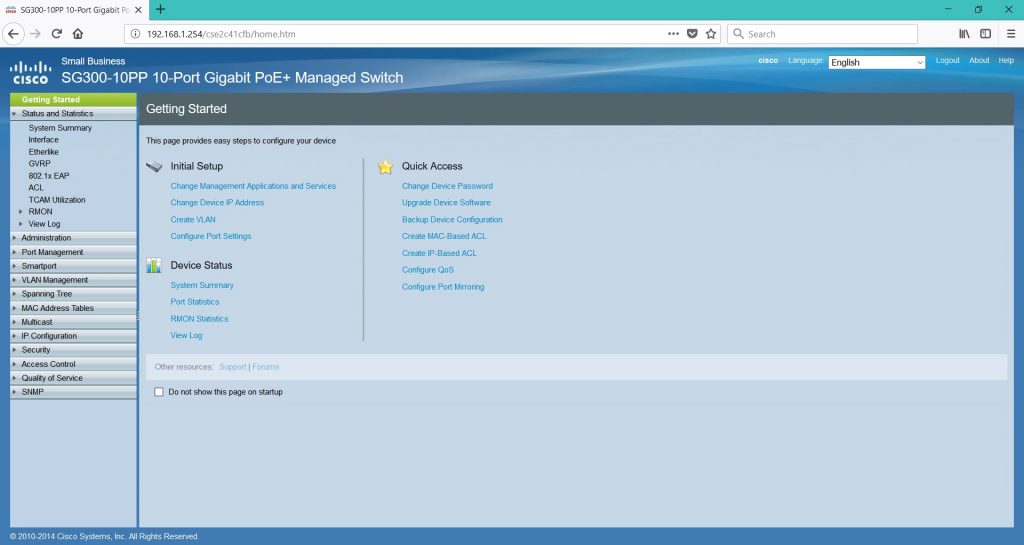This screenshot has height=545, width=1024.
Task: Expand the SNMP section
Action: coord(73,392)
